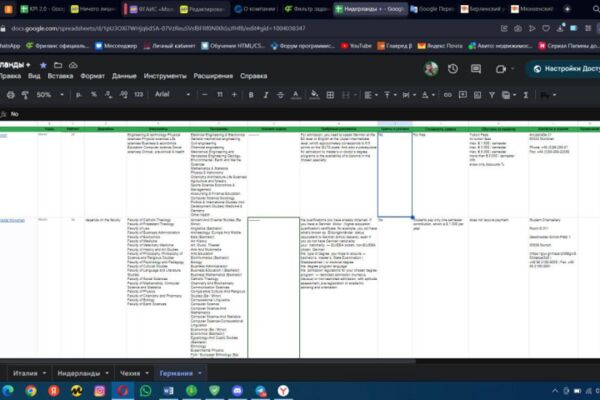Create a filter with funnel icon
The image size is (600, 400).
click(492, 95)
